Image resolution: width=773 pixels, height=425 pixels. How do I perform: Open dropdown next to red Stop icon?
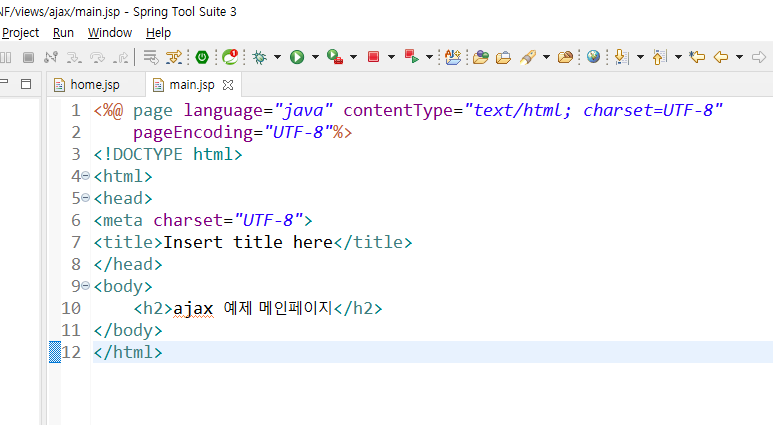pos(391,57)
